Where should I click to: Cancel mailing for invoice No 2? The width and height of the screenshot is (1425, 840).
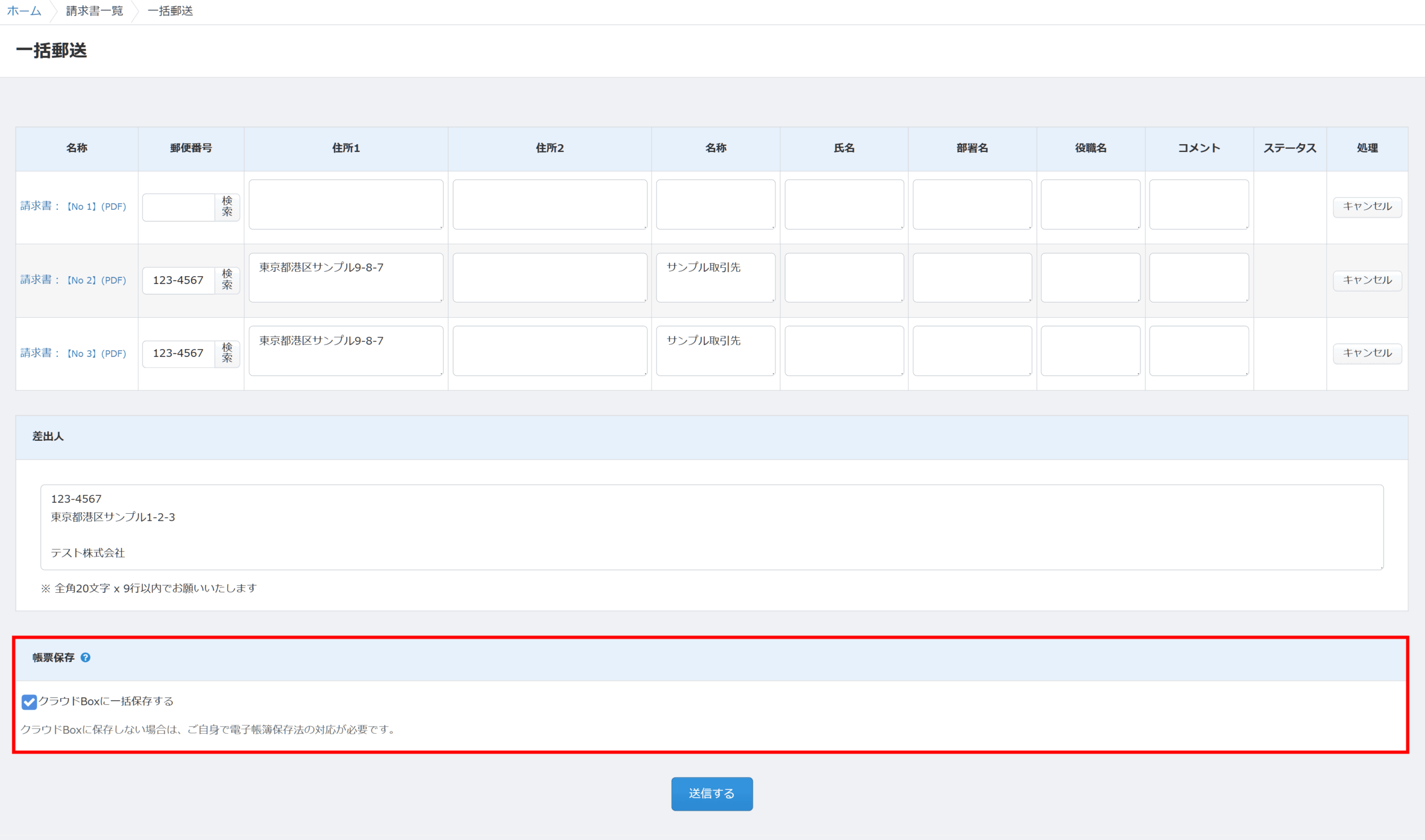[1367, 280]
